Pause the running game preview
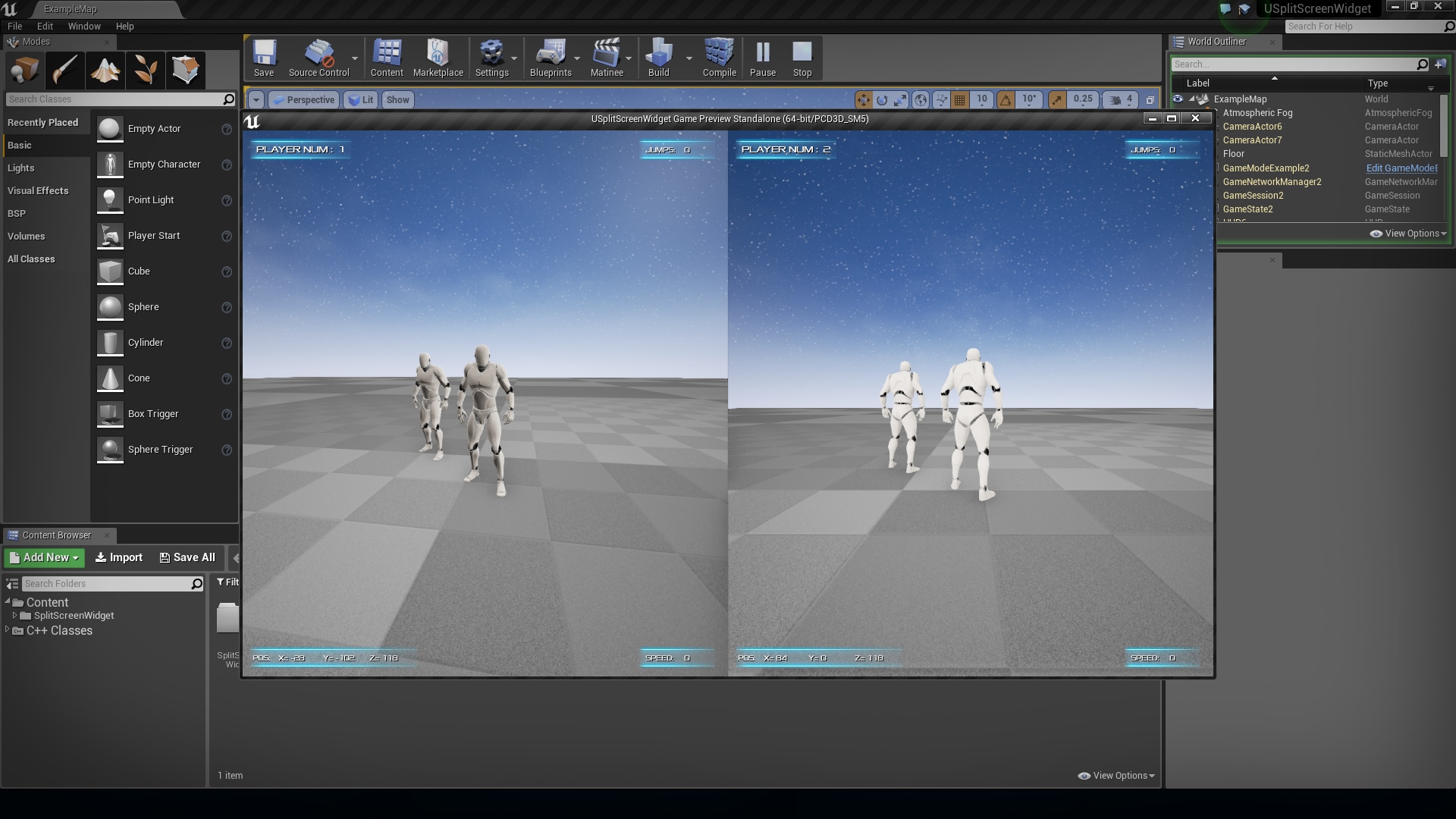The image size is (1456, 819). point(762,58)
